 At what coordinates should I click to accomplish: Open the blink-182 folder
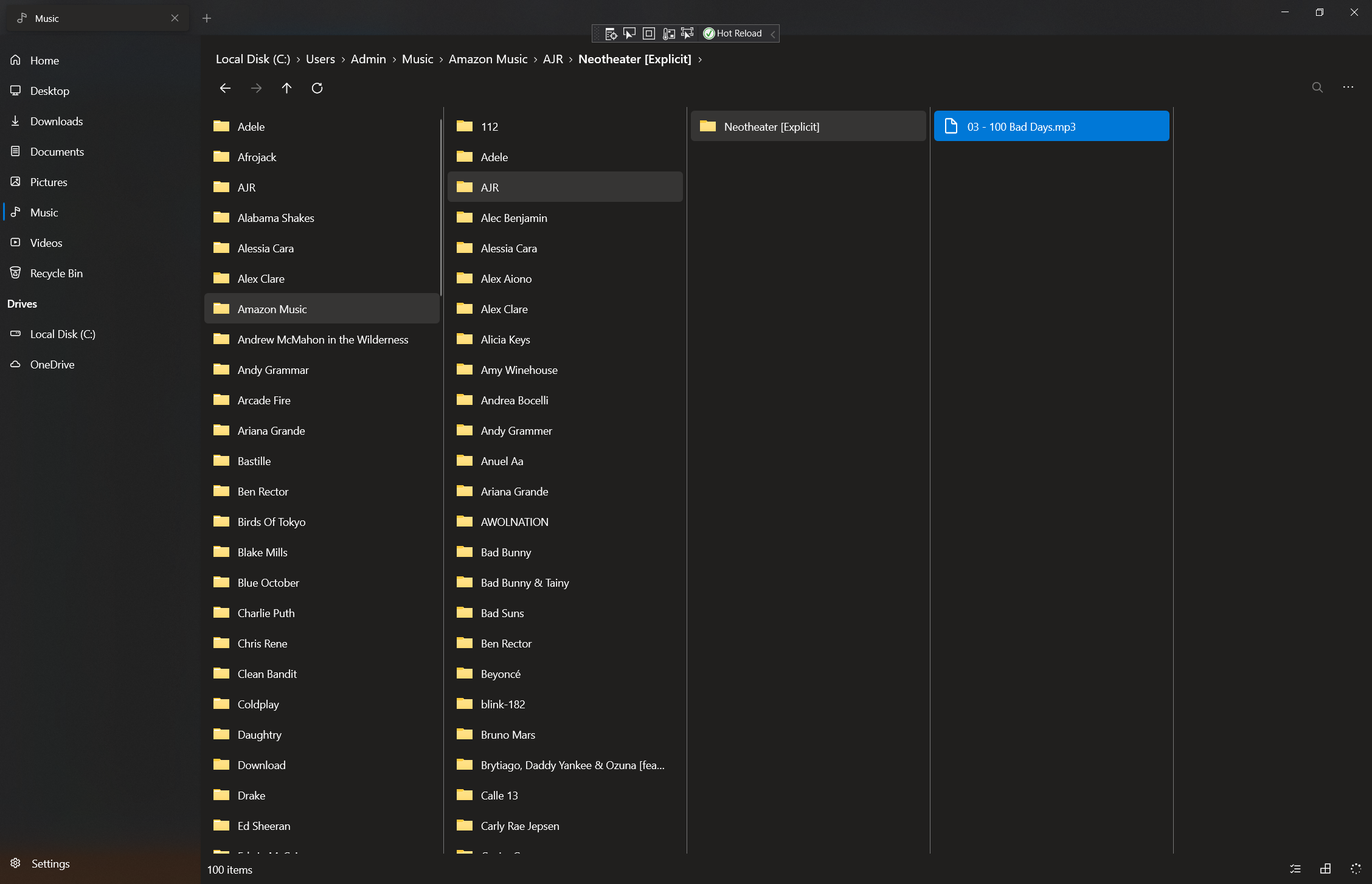(x=565, y=704)
